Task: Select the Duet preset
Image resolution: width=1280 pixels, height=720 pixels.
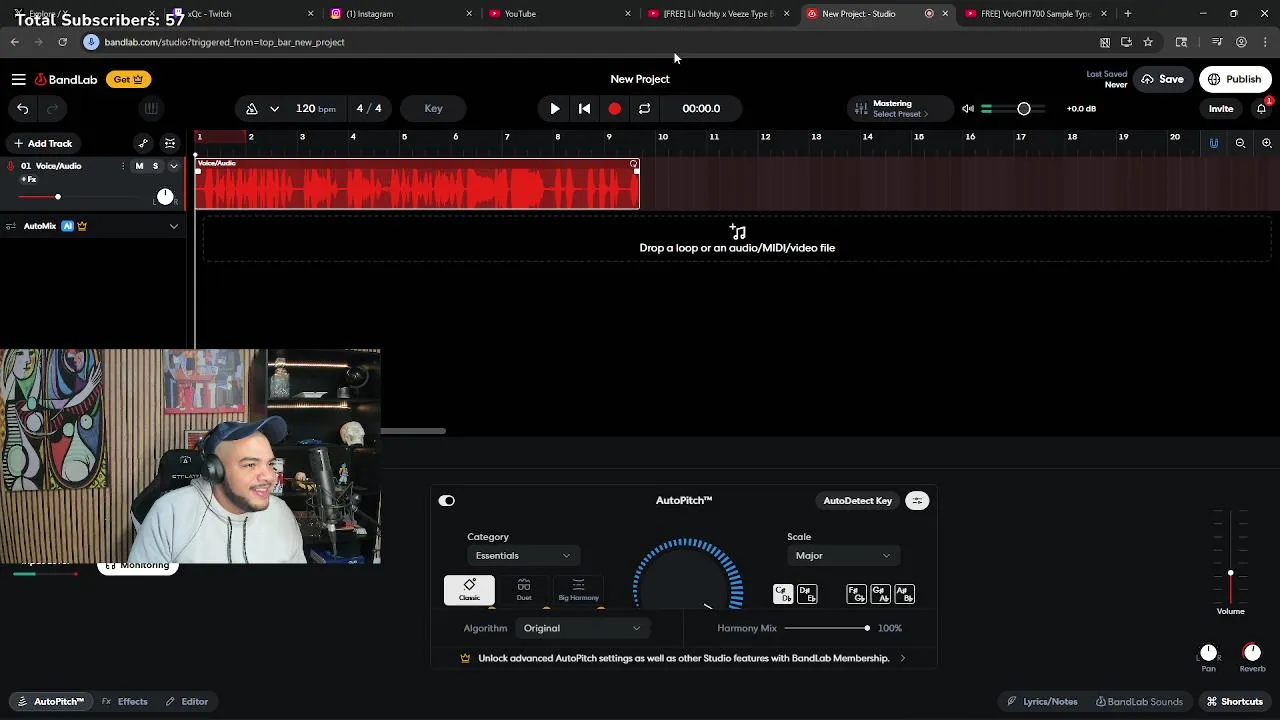Action: tap(524, 590)
